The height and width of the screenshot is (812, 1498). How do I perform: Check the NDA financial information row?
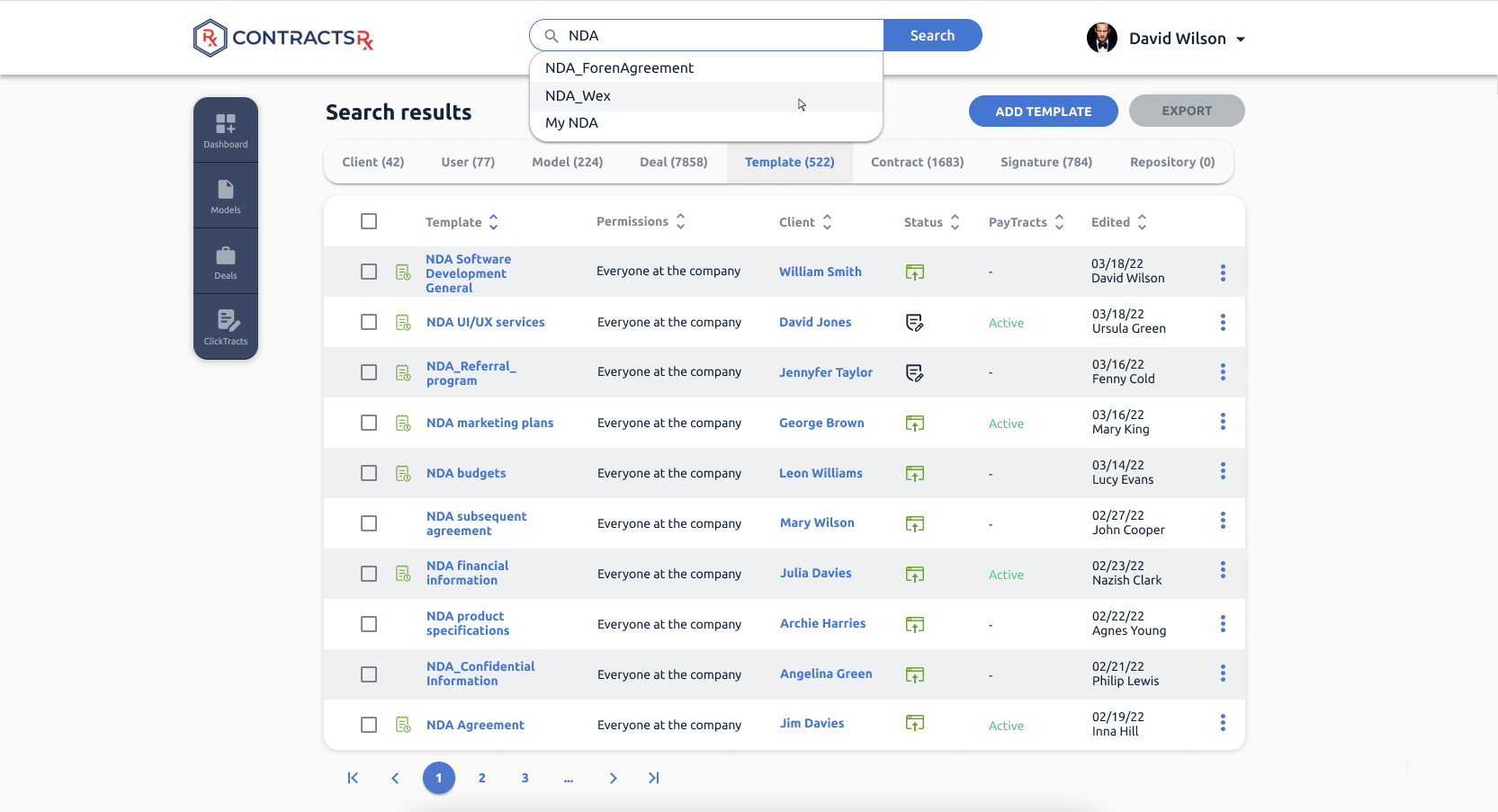tap(369, 574)
